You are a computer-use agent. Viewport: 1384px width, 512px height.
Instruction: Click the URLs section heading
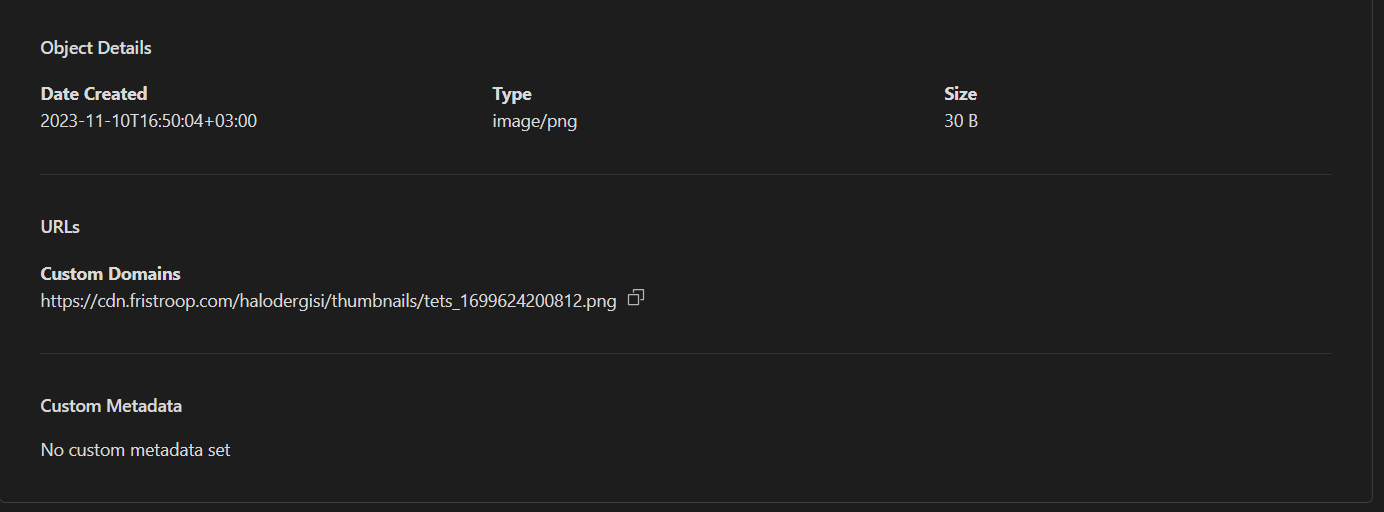pos(60,227)
